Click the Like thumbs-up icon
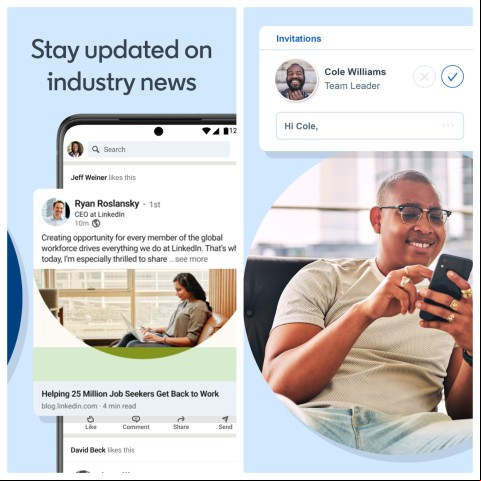481x481 pixels. coord(90,419)
